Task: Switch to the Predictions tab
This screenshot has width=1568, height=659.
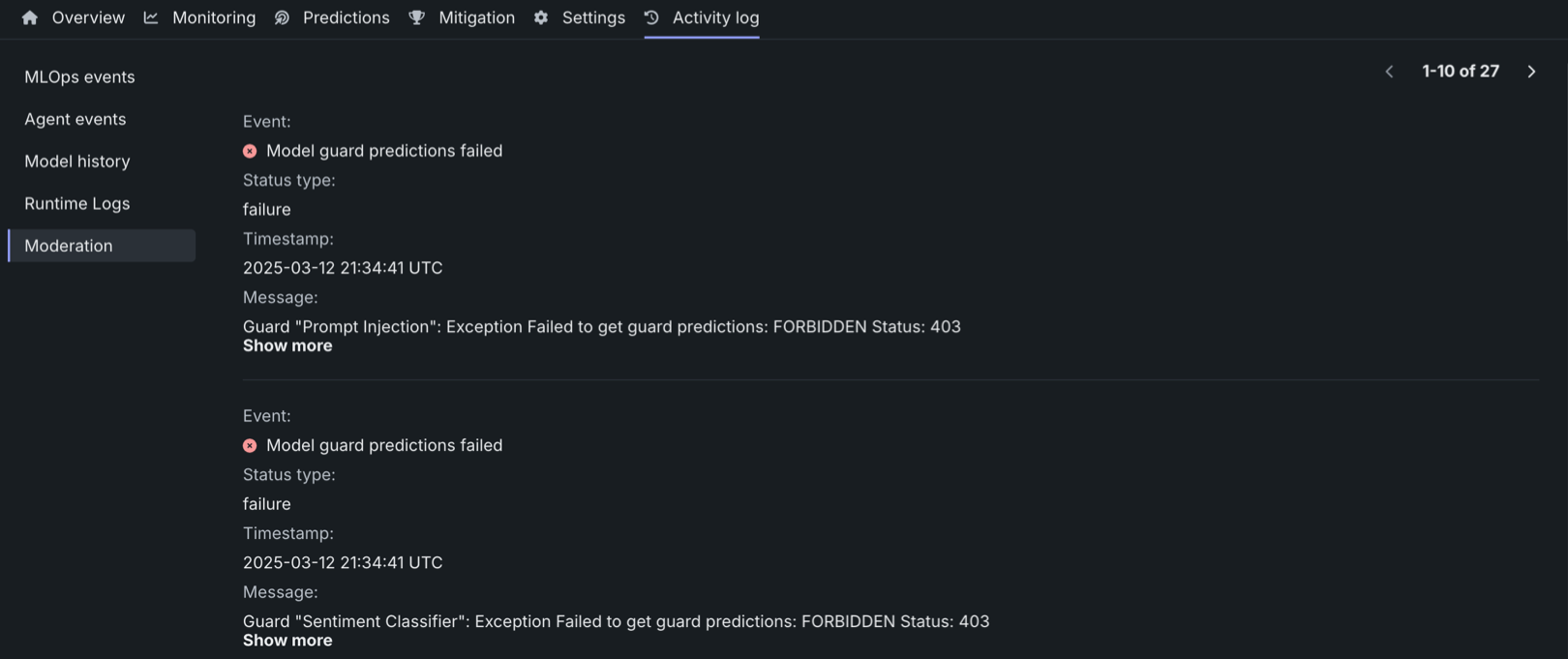Action: pyautogui.click(x=346, y=17)
